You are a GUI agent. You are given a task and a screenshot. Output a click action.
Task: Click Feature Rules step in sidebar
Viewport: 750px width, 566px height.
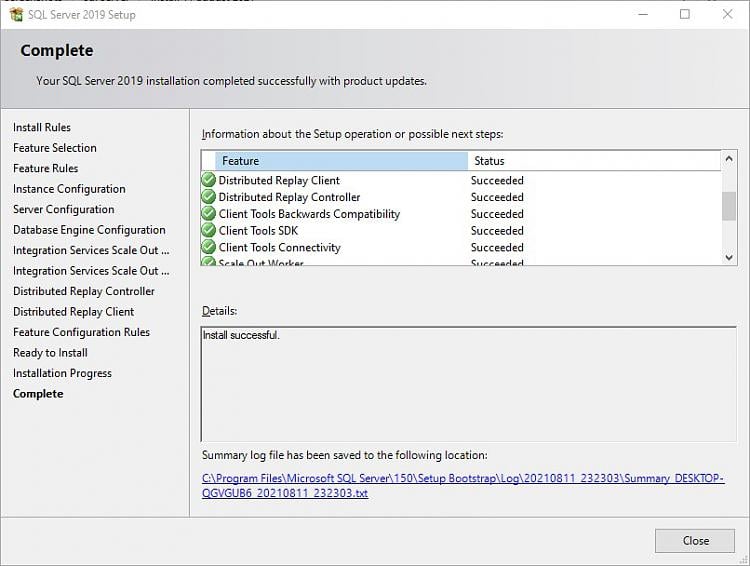pos(45,168)
